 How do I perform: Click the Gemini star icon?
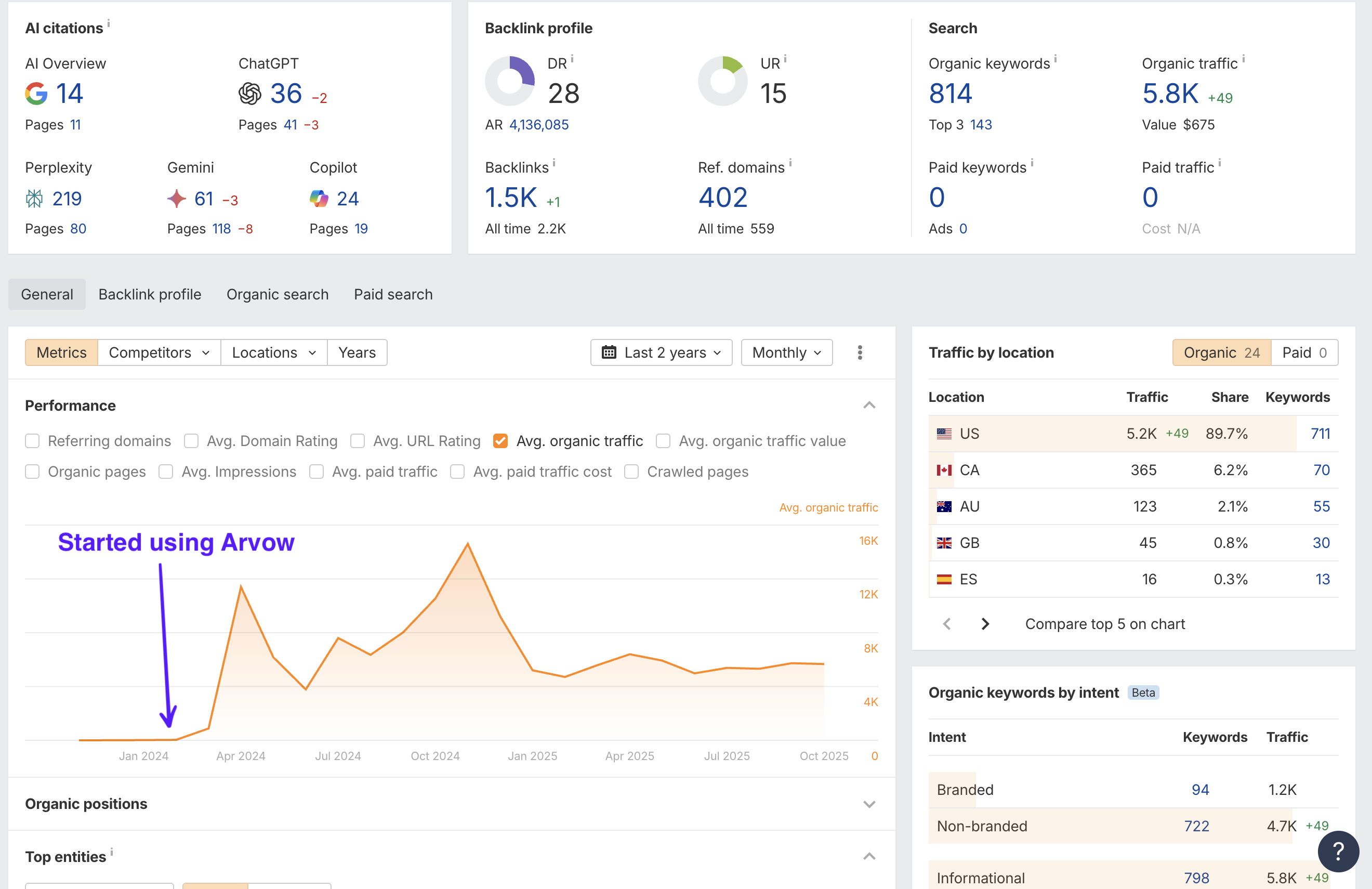[176, 199]
